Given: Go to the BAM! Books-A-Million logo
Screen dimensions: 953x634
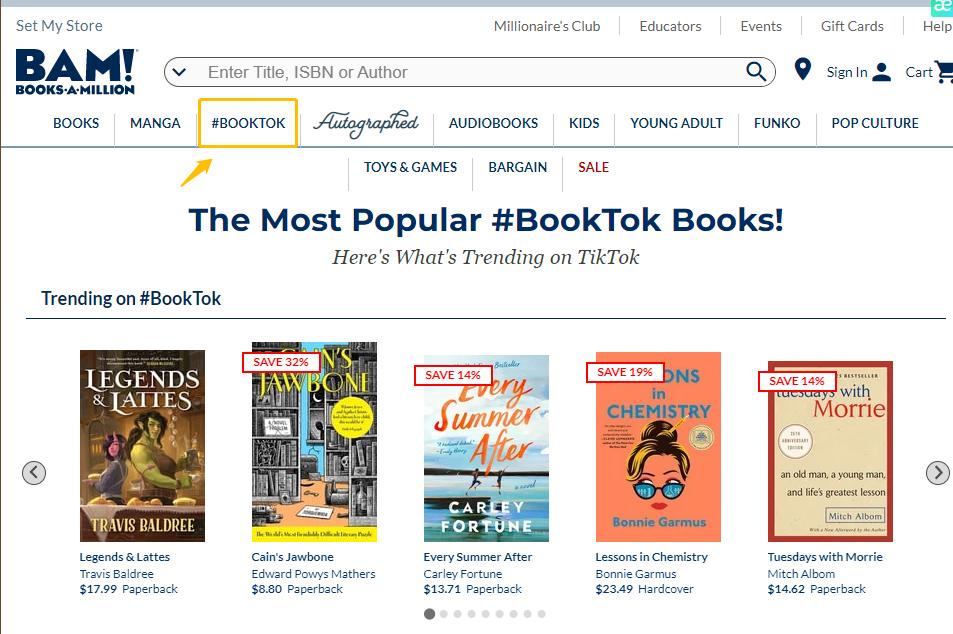Looking at the screenshot, I should click(x=75, y=71).
